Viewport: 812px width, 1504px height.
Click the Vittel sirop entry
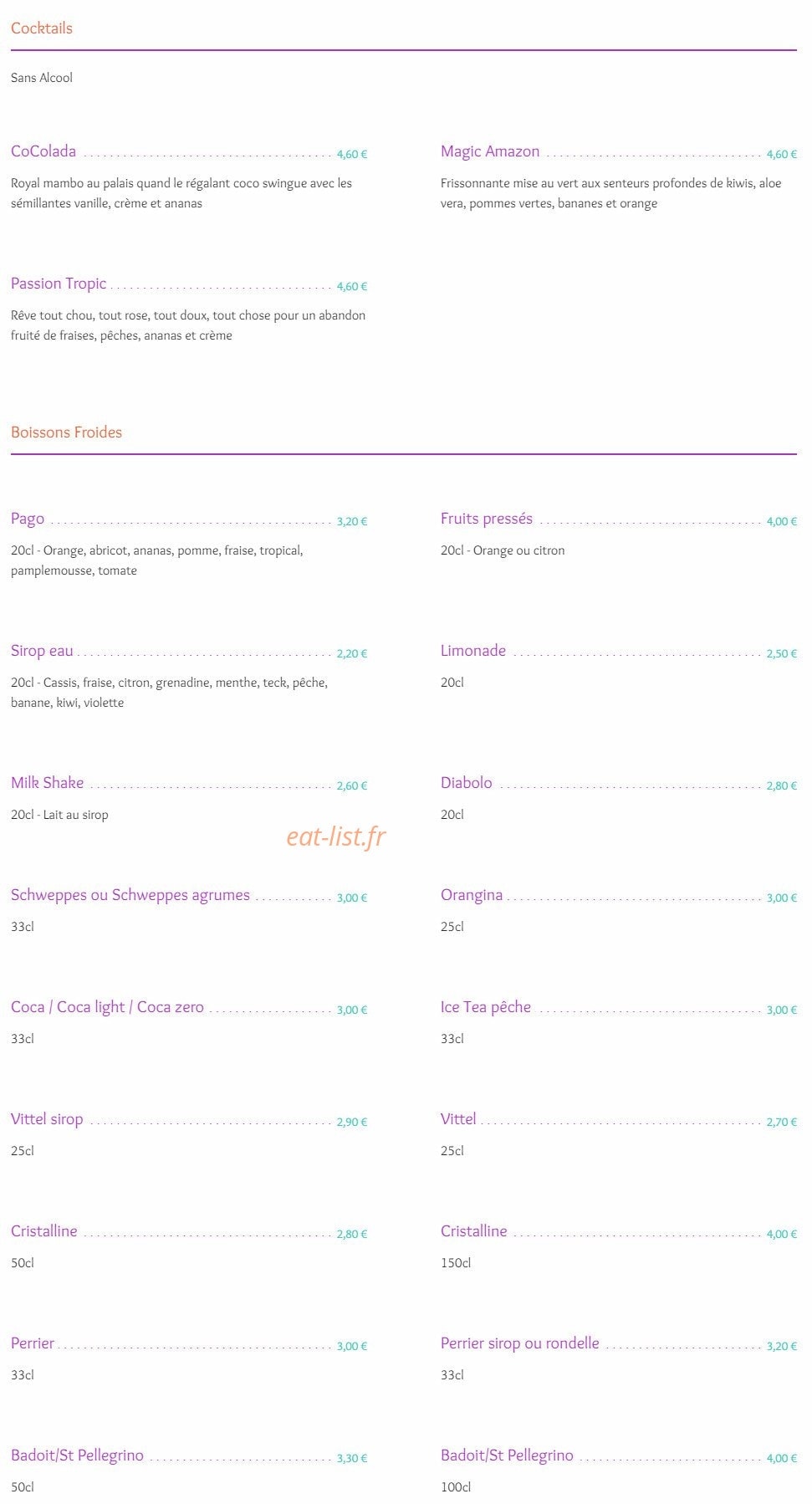(47, 1120)
